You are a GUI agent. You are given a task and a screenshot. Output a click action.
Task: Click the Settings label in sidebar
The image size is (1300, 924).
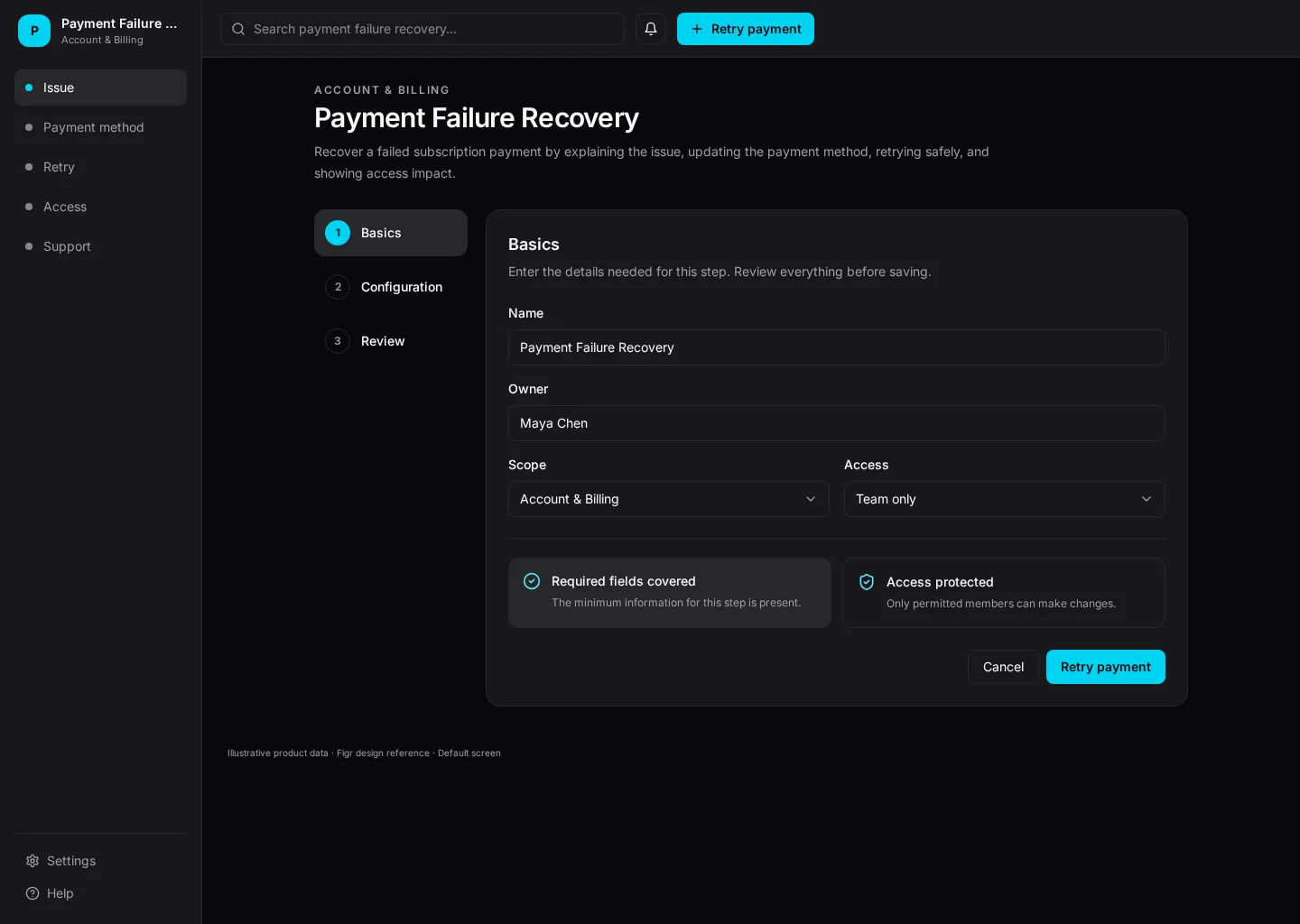[x=71, y=861]
